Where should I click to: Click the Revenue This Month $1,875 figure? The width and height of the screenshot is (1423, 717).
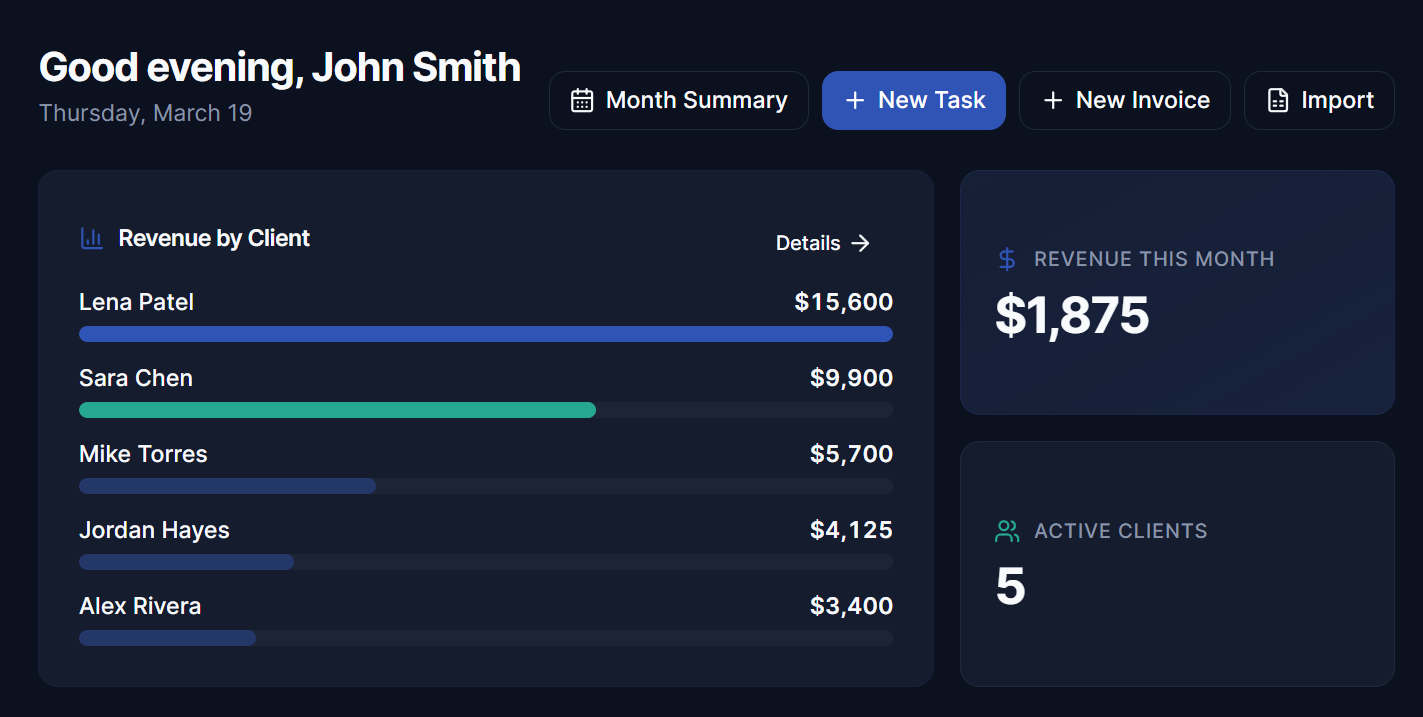[x=1072, y=315]
